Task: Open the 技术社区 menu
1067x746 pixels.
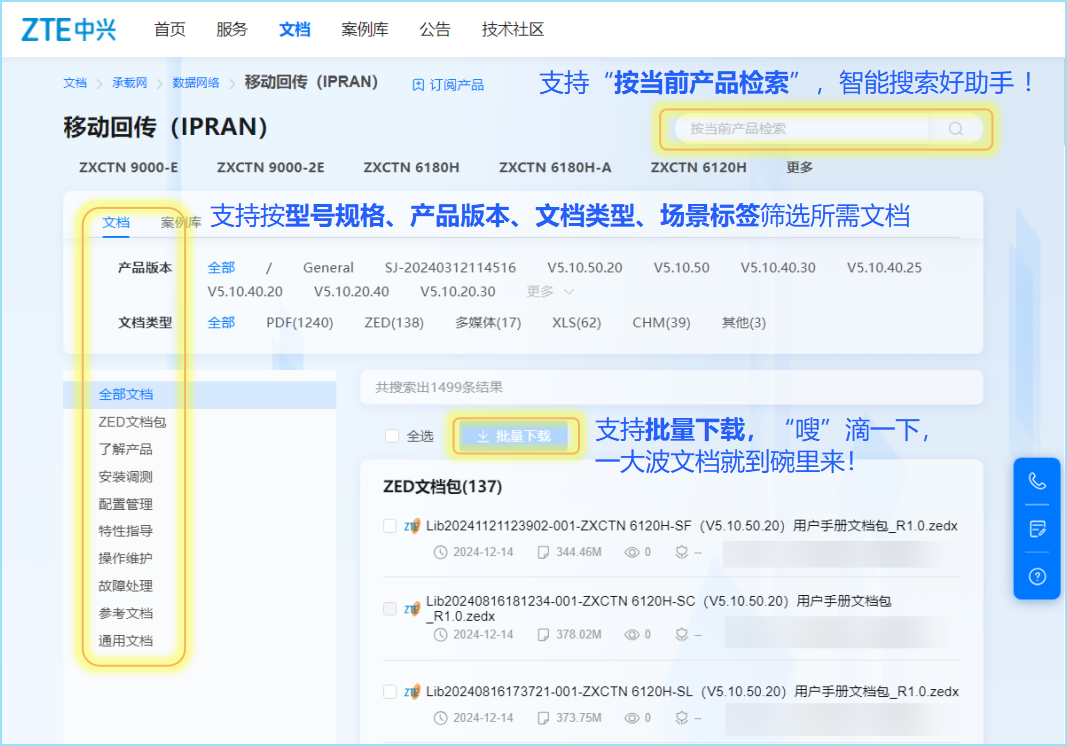Action: tap(513, 29)
